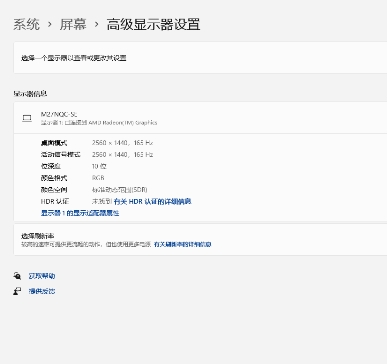Go back to 屏幕 in the breadcrumb
388x364 pixels.
pos(73,24)
